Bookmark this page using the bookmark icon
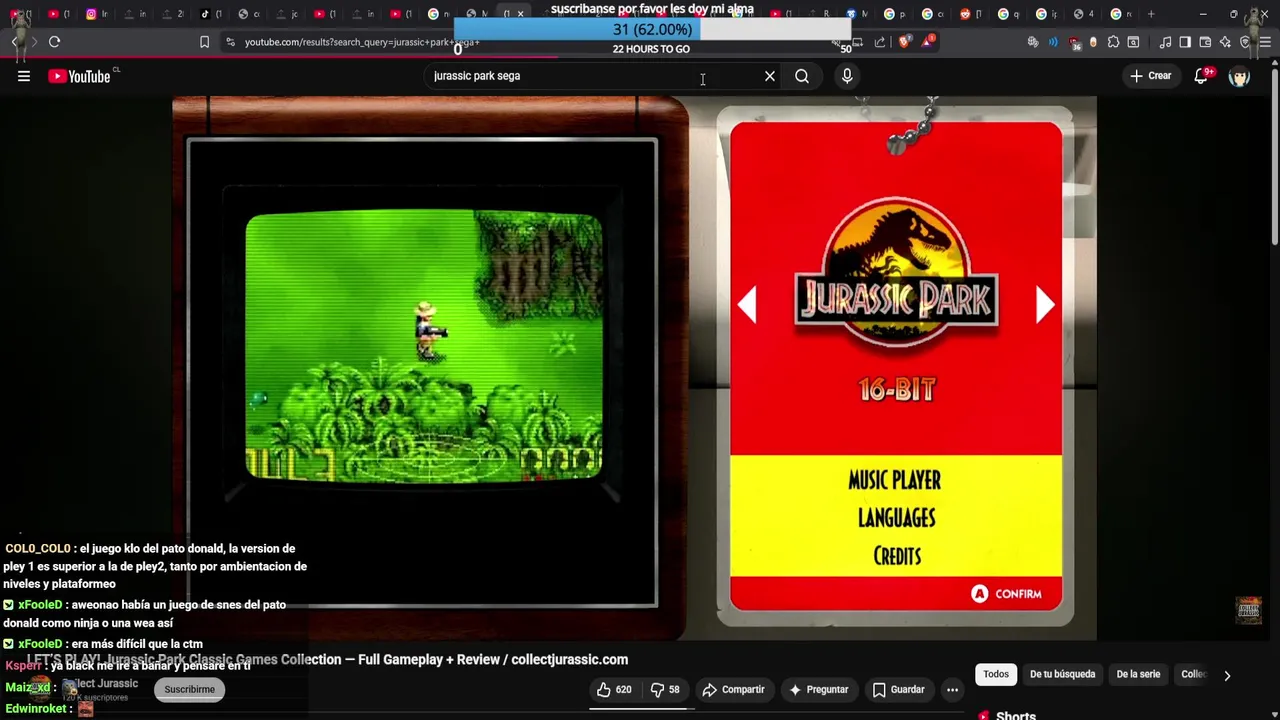The image size is (1280, 720). pyautogui.click(x=204, y=42)
